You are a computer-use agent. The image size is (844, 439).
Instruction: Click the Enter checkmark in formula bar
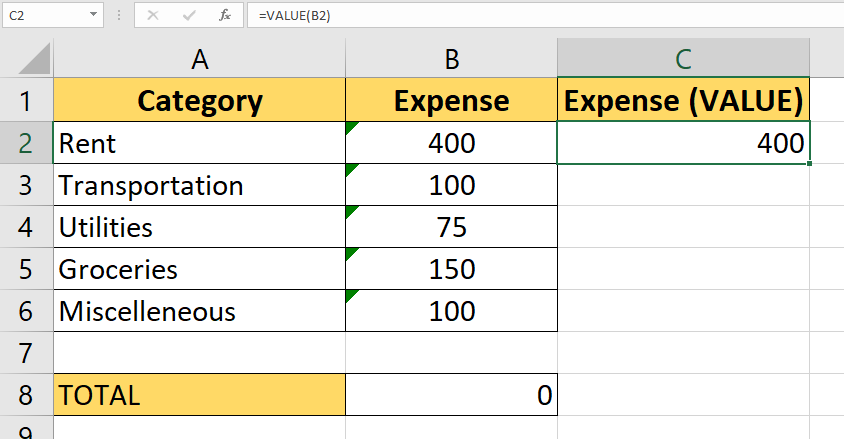[x=189, y=15]
